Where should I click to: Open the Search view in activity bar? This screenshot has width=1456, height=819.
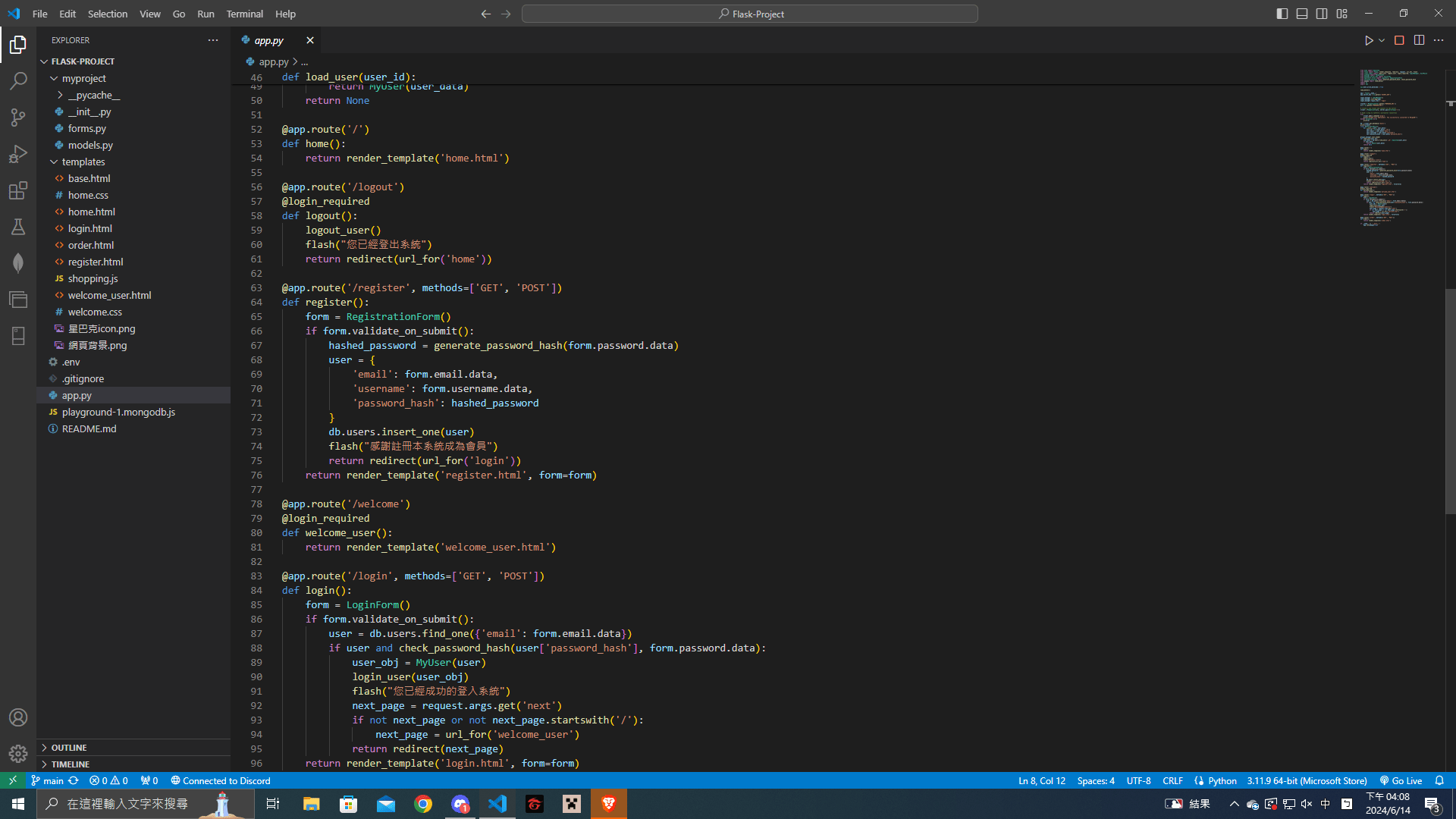[18, 80]
